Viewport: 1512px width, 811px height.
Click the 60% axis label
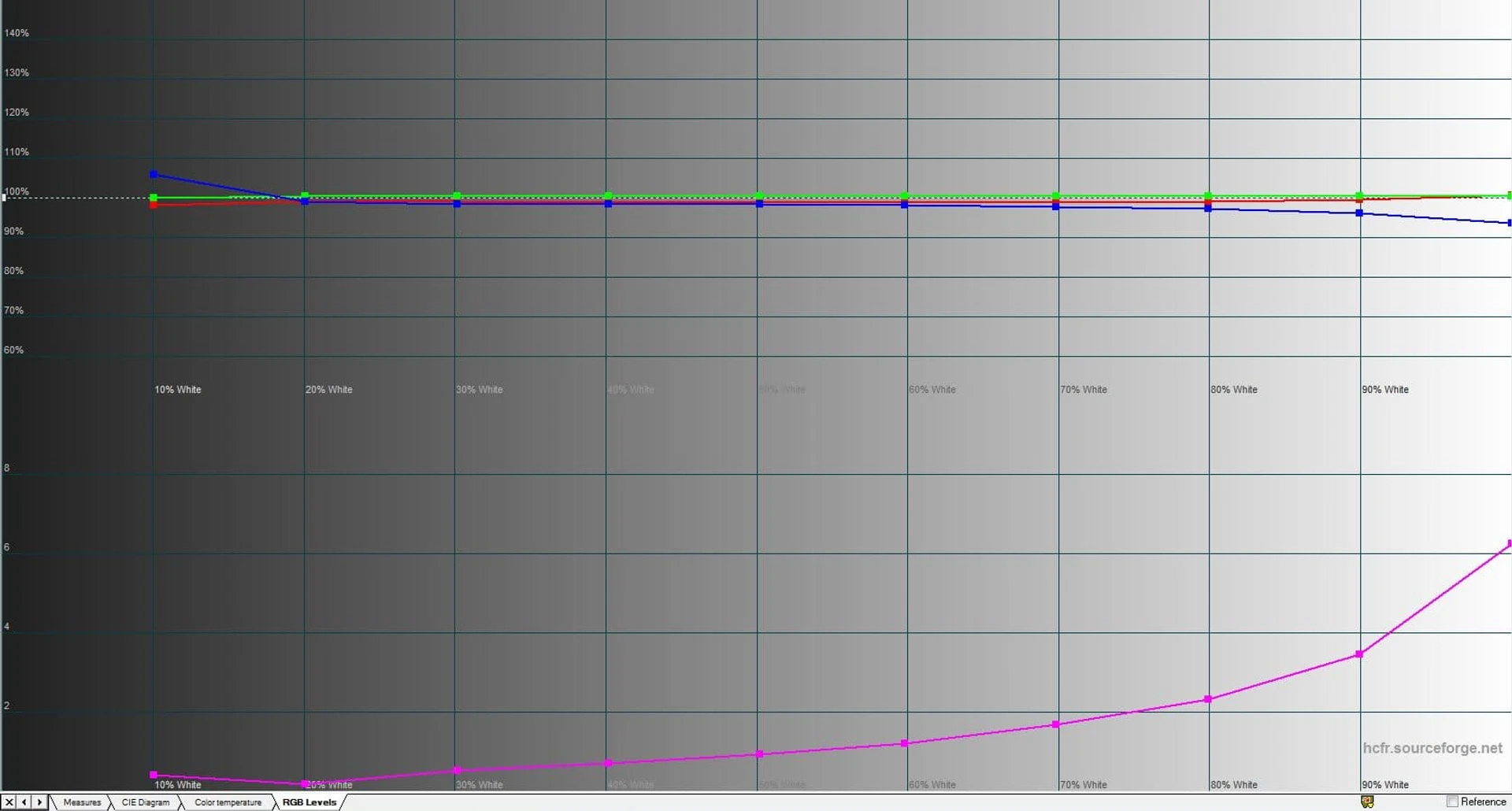point(13,350)
